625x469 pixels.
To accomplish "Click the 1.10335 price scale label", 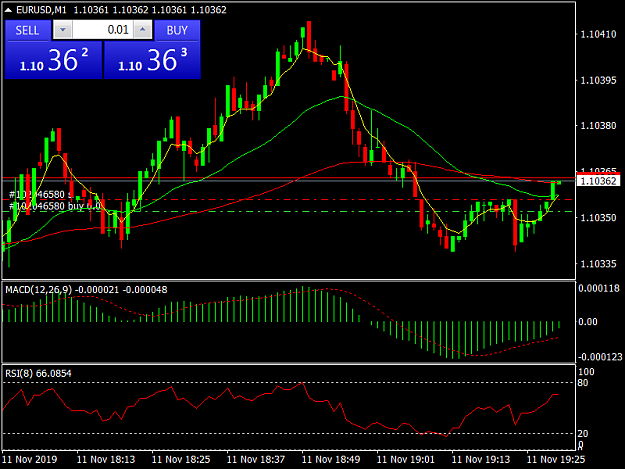I will click(x=598, y=264).
